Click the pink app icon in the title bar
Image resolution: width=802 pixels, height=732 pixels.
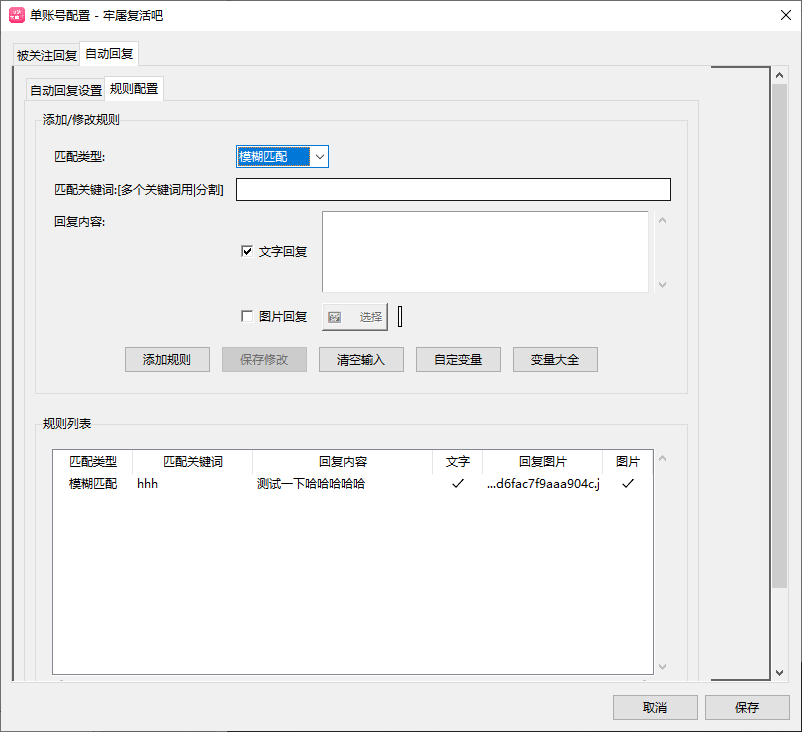tap(18, 16)
